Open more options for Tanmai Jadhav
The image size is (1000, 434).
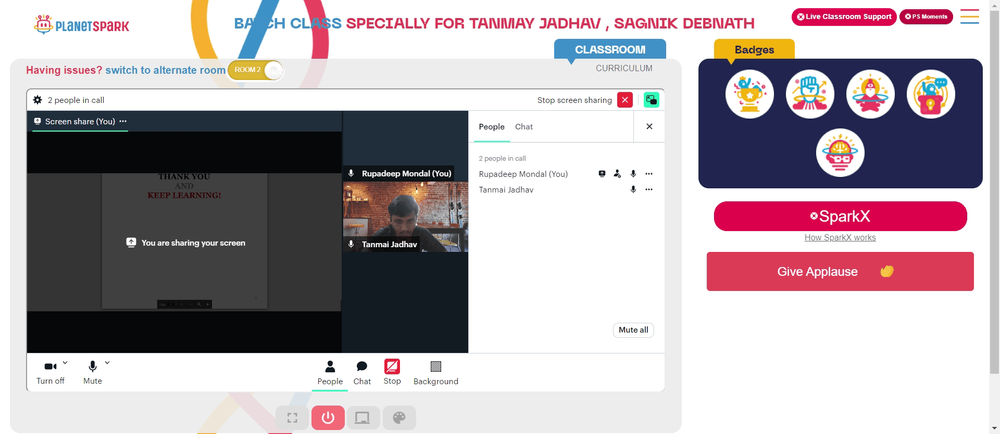[649, 189]
